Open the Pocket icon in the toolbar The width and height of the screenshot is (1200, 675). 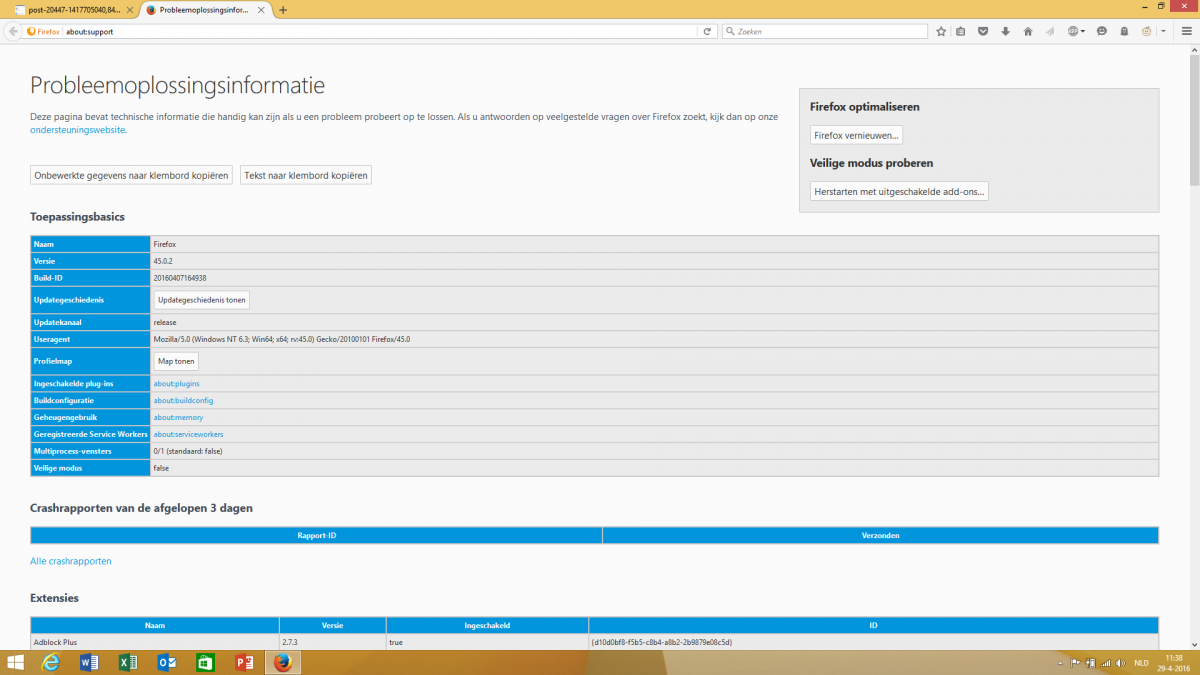983,31
